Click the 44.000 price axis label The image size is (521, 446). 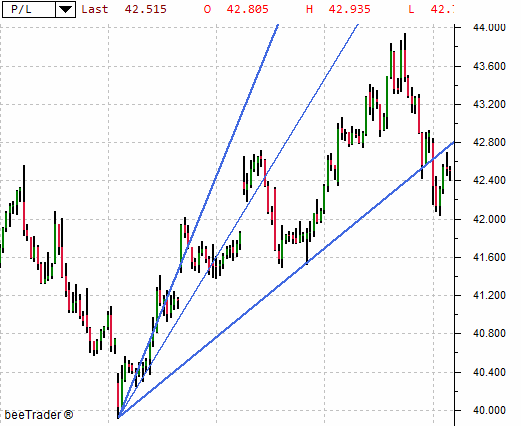click(489, 27)
